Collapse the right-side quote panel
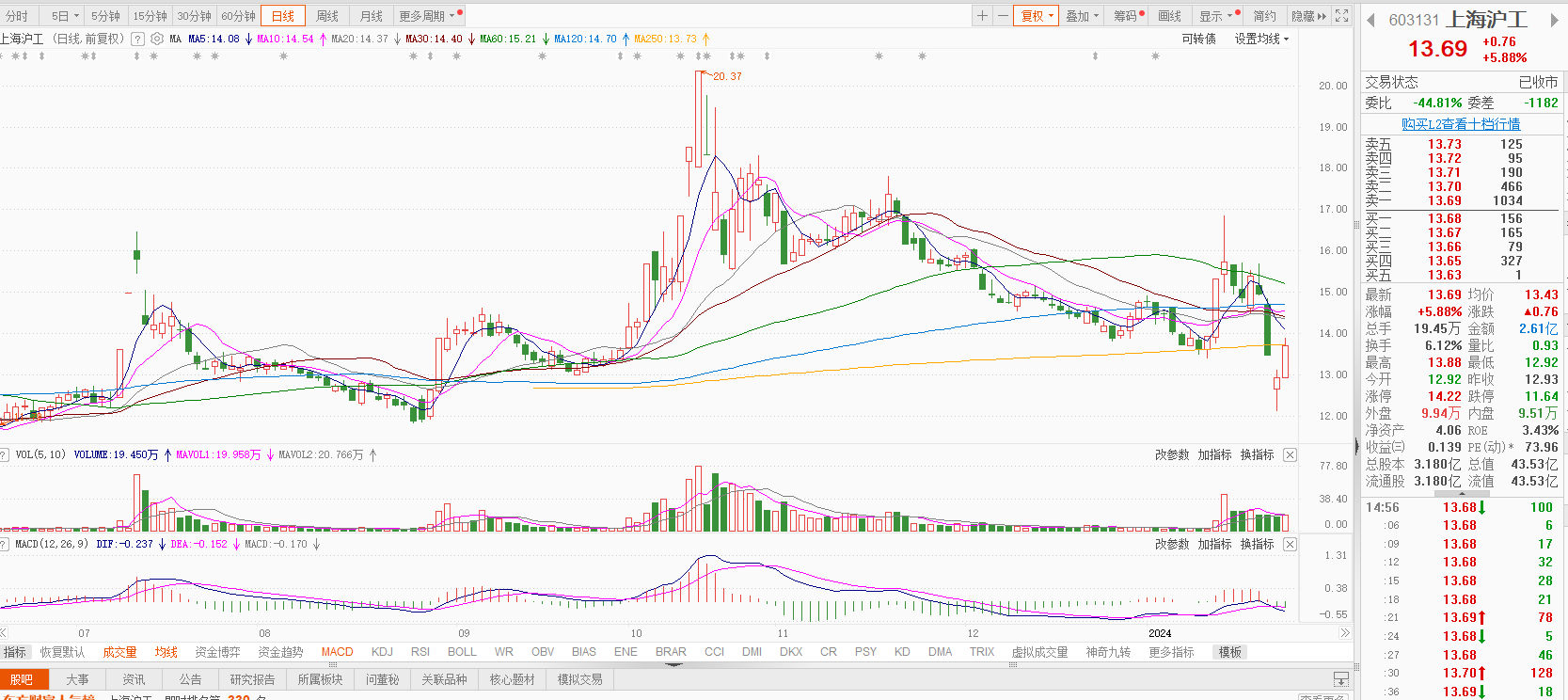The width and height of the screenshot is (1568, 700). pos(1356,445)
